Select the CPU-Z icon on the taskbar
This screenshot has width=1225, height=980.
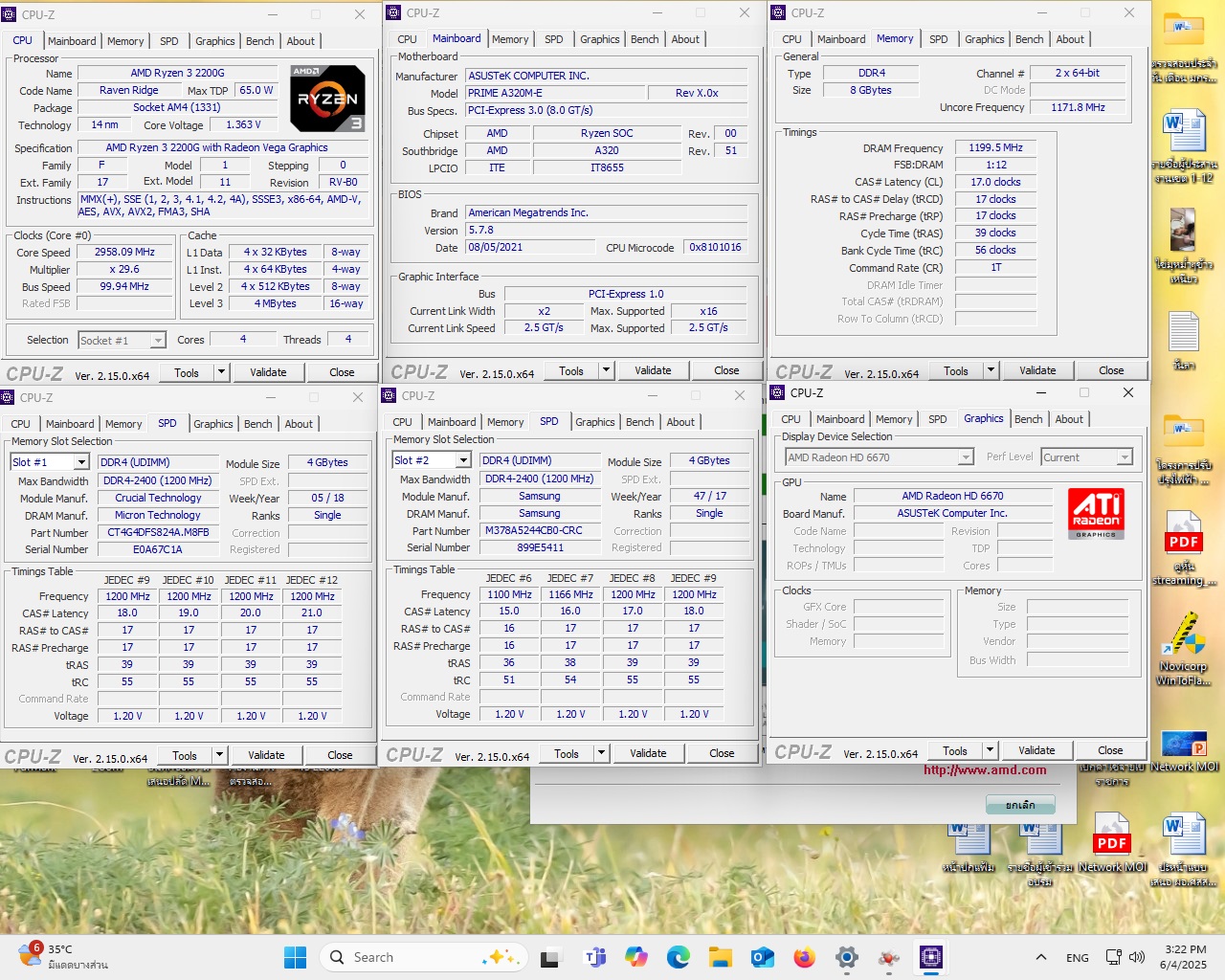pyautogui.click(x=931, y=957)
